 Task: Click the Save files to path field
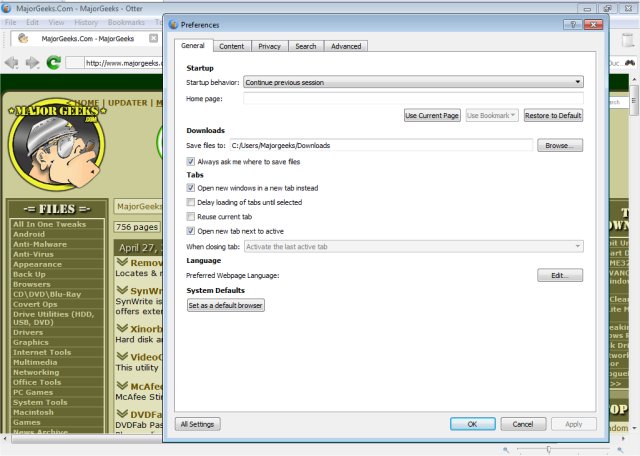pyautogui.click(x=381, y=145)
